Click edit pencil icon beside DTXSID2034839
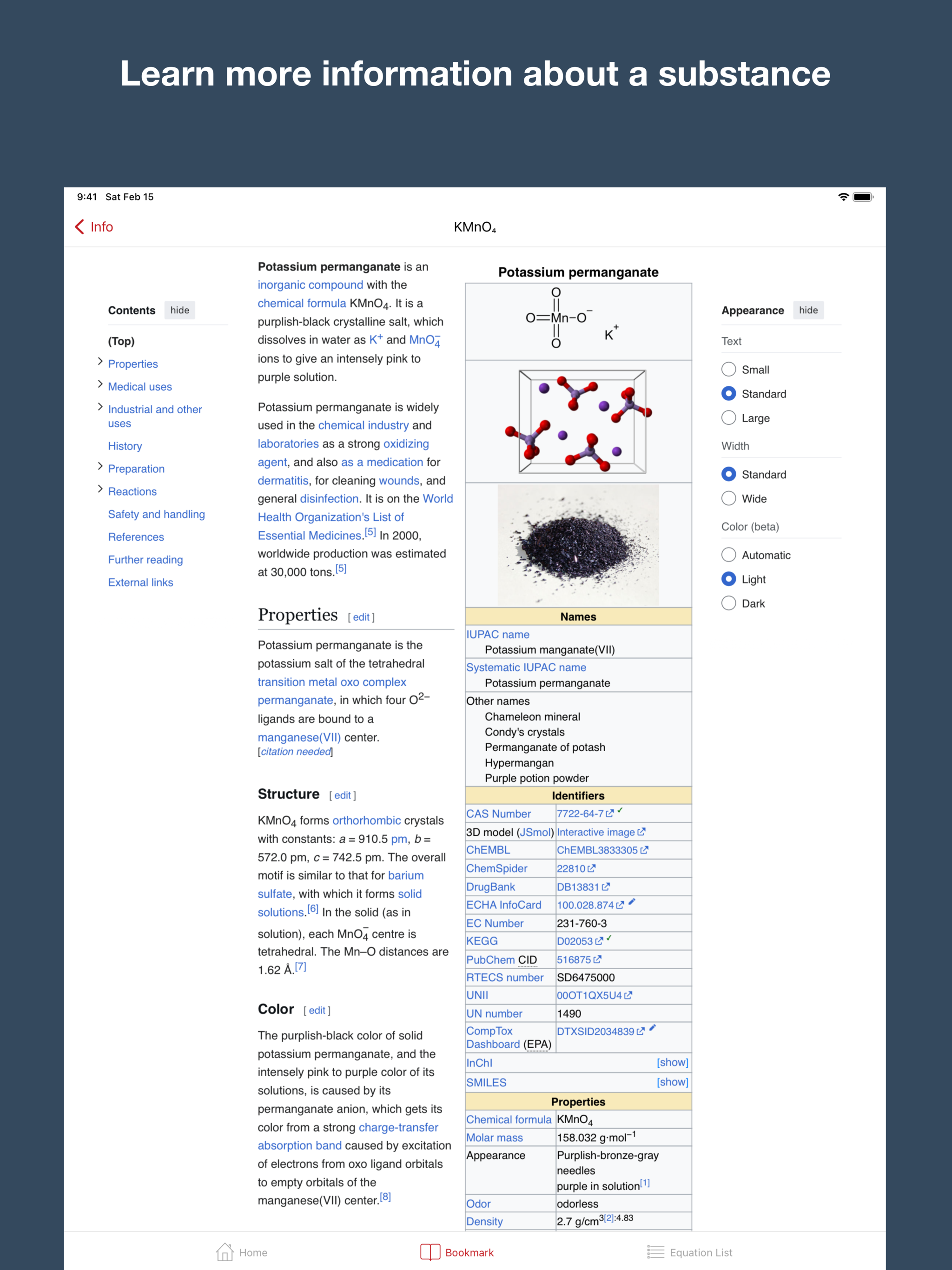 (x=652, y=1028)
